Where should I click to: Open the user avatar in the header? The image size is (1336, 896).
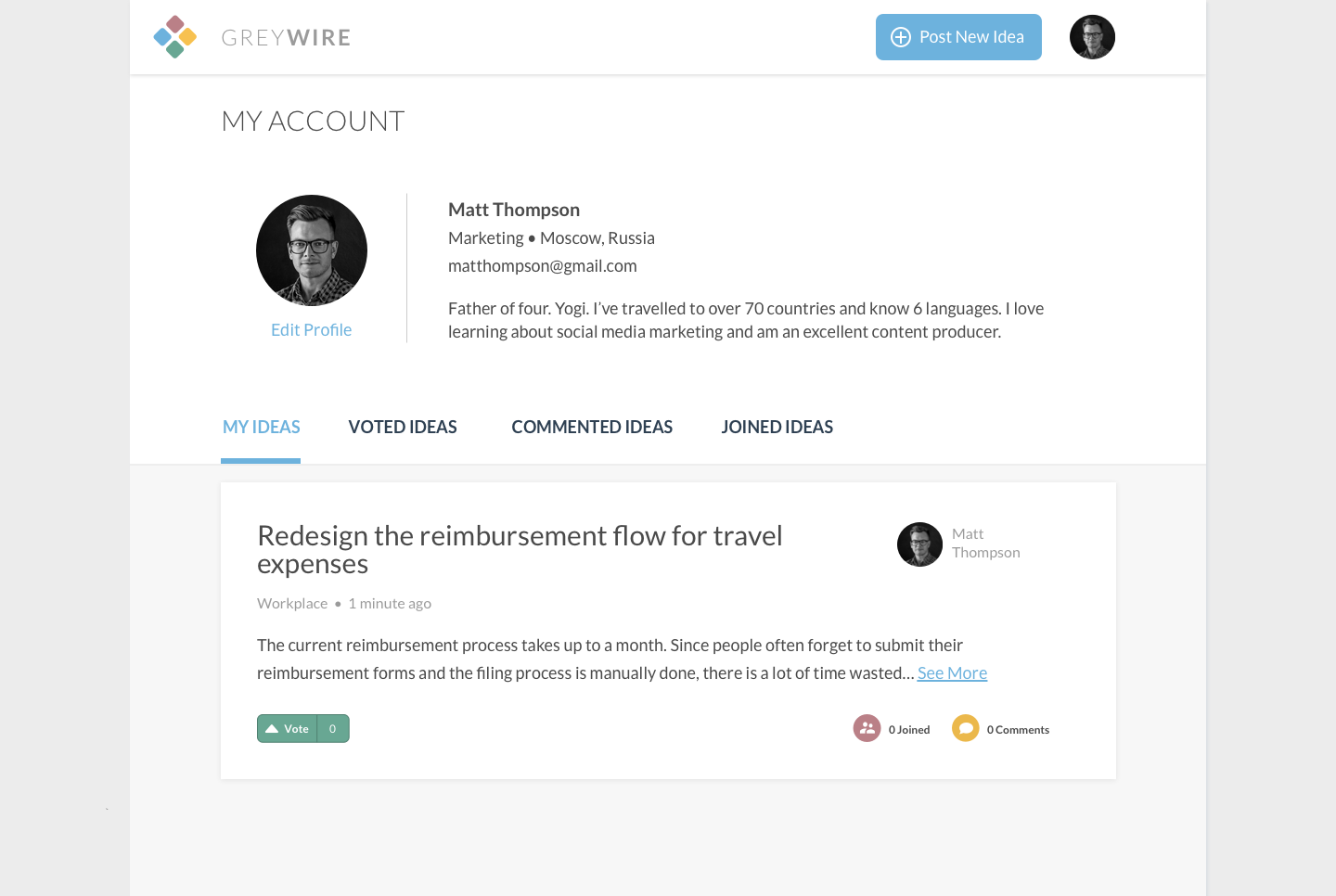pos(1092,37)
